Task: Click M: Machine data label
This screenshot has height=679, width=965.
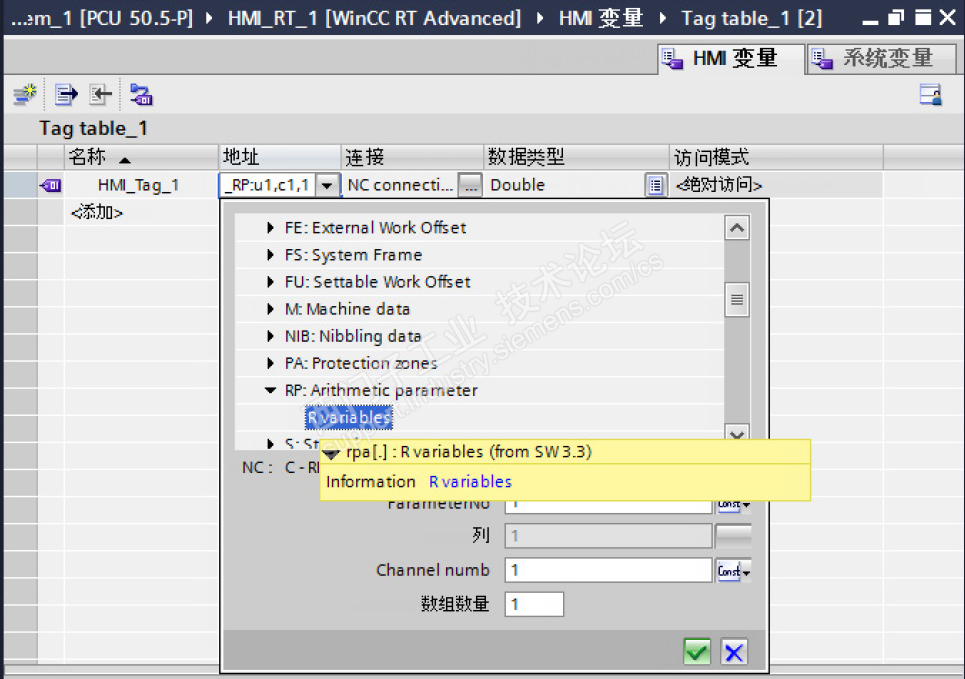Action: [x=347, y=309]
